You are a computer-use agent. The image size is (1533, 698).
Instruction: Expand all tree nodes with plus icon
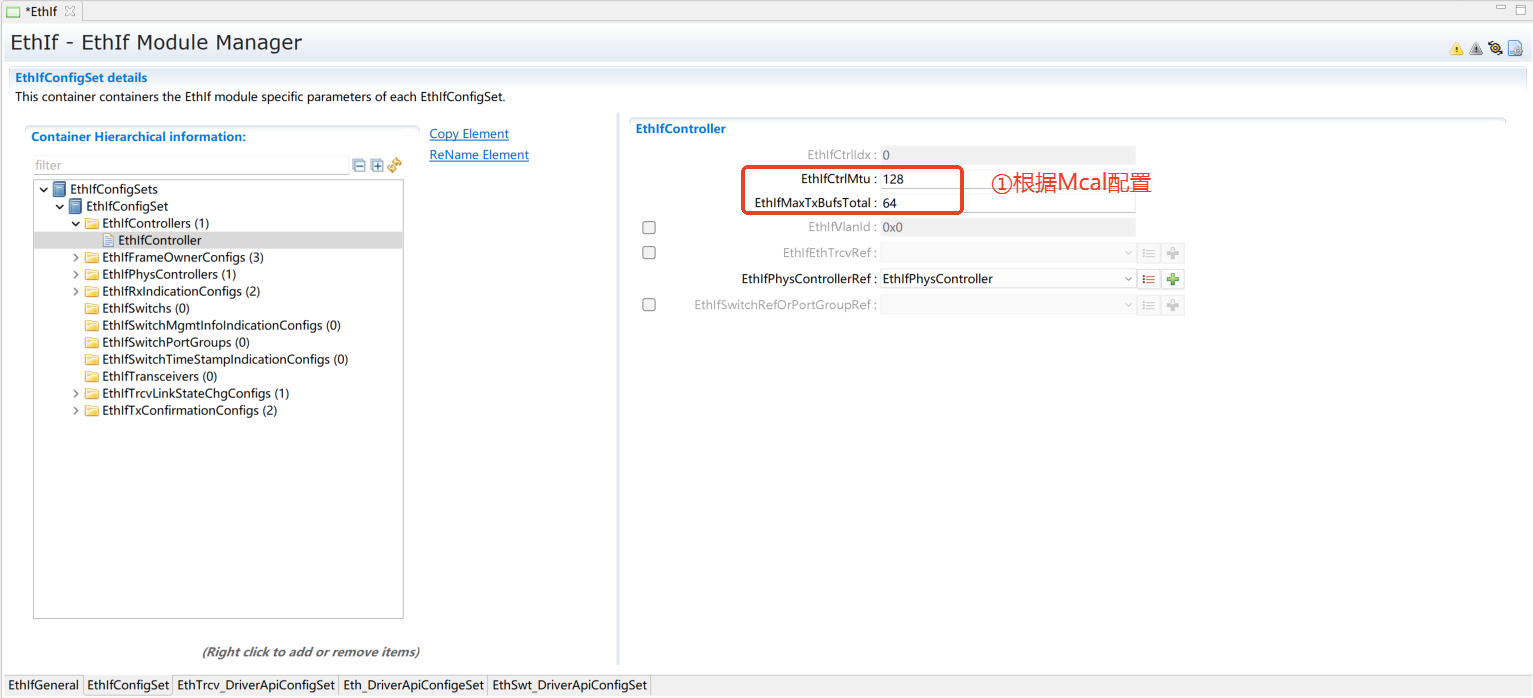point(377,165)
